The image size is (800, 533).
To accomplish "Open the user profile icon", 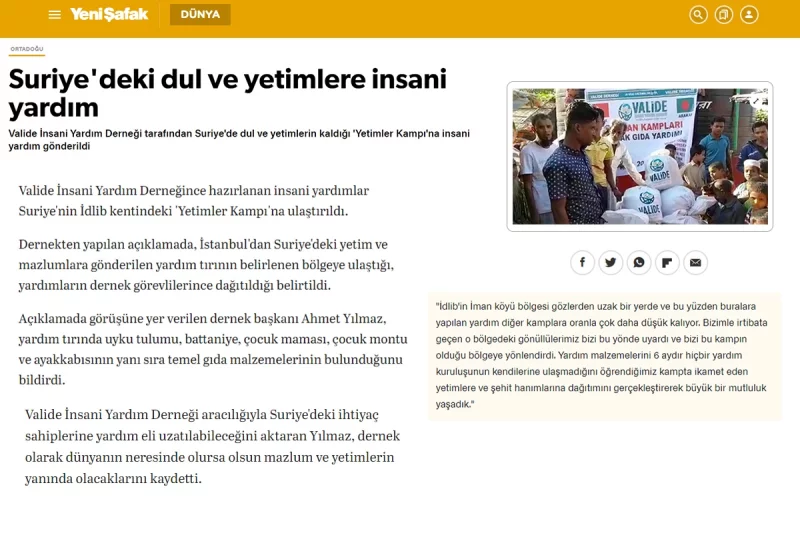I will point(749,15).
